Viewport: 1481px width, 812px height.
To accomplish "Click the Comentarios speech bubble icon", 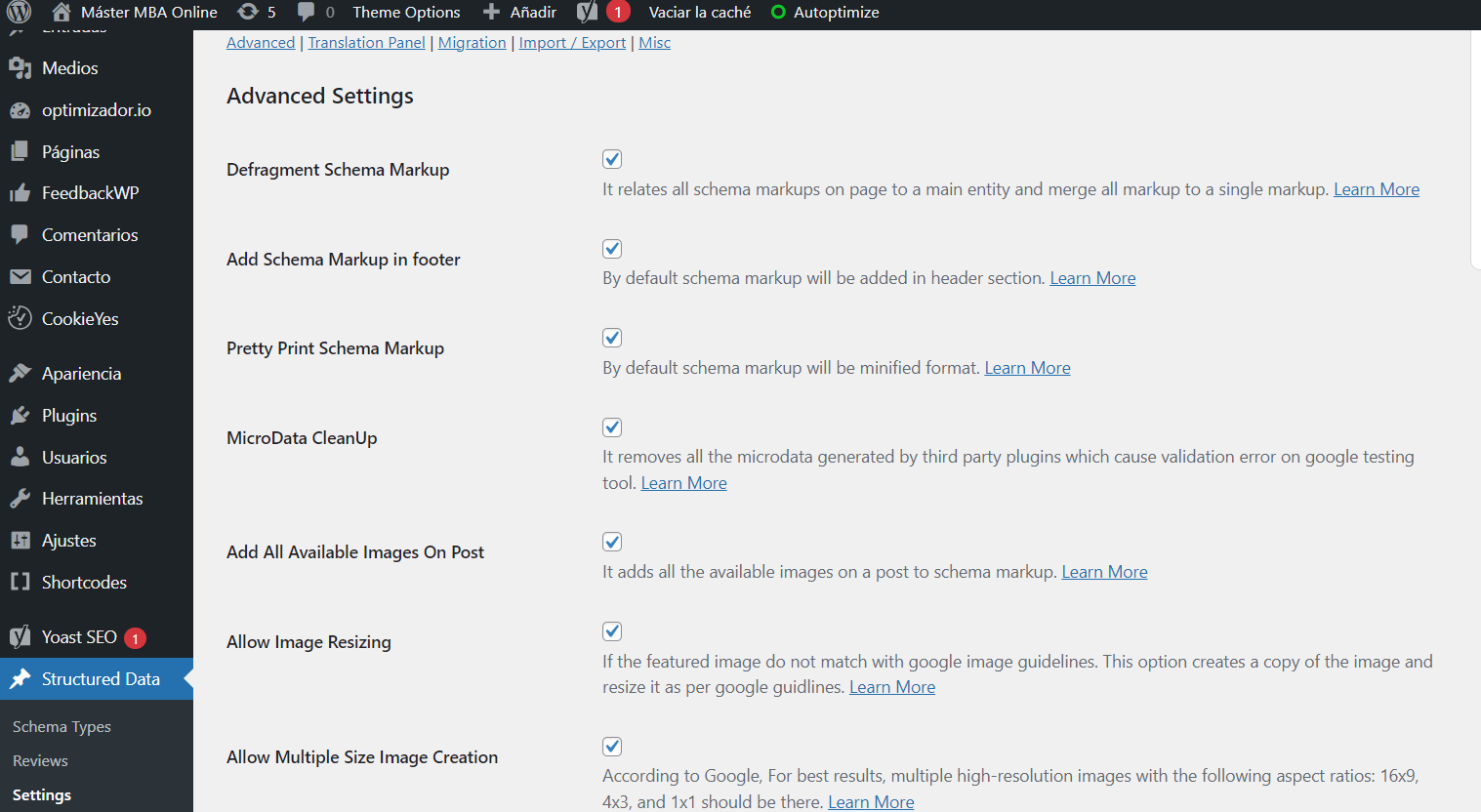I will [20, 235].
